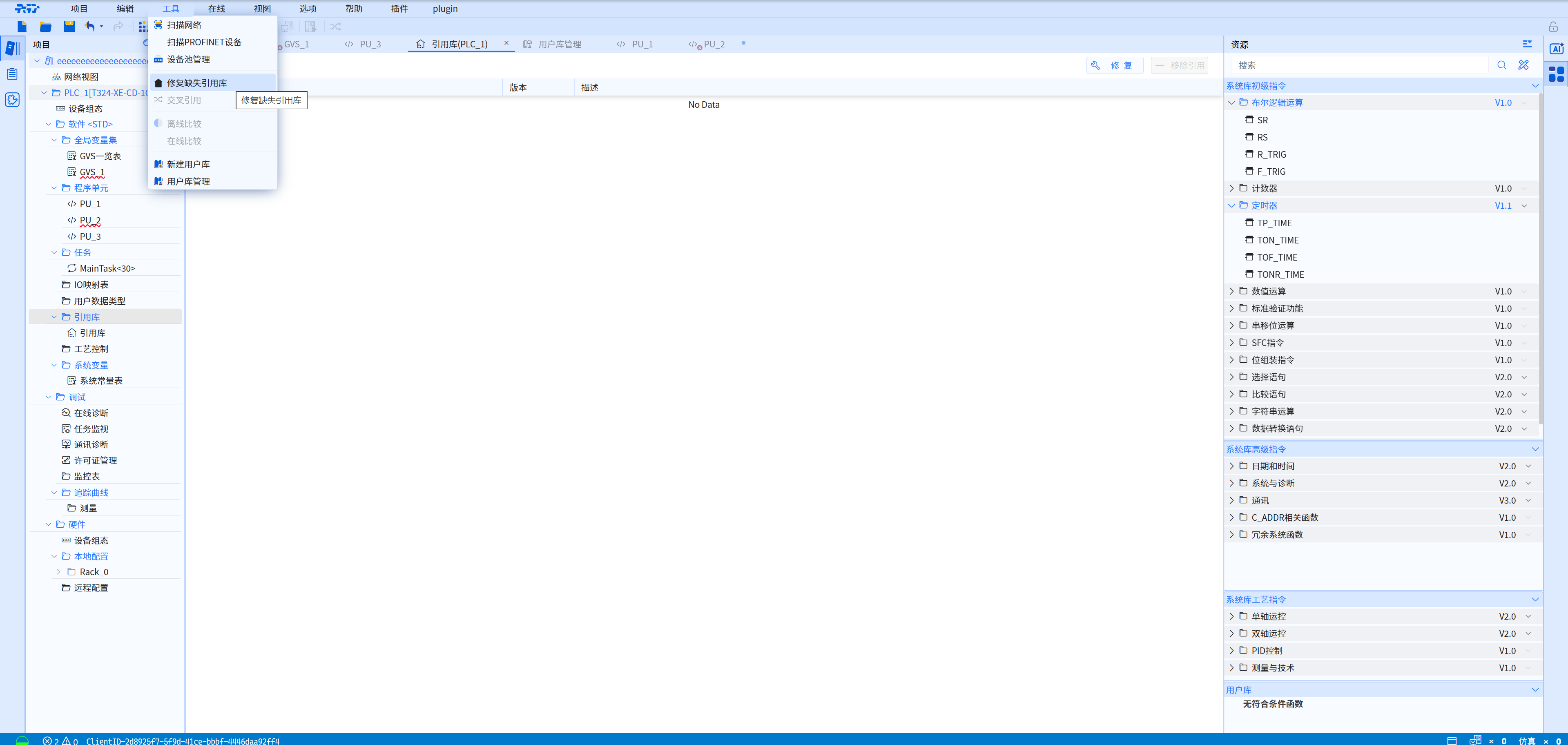The height and width of the screenshot is (745, 1568).
Task: Open version dropdown for 定时器
Action: pyautogui.click(x=1524, y=206)
